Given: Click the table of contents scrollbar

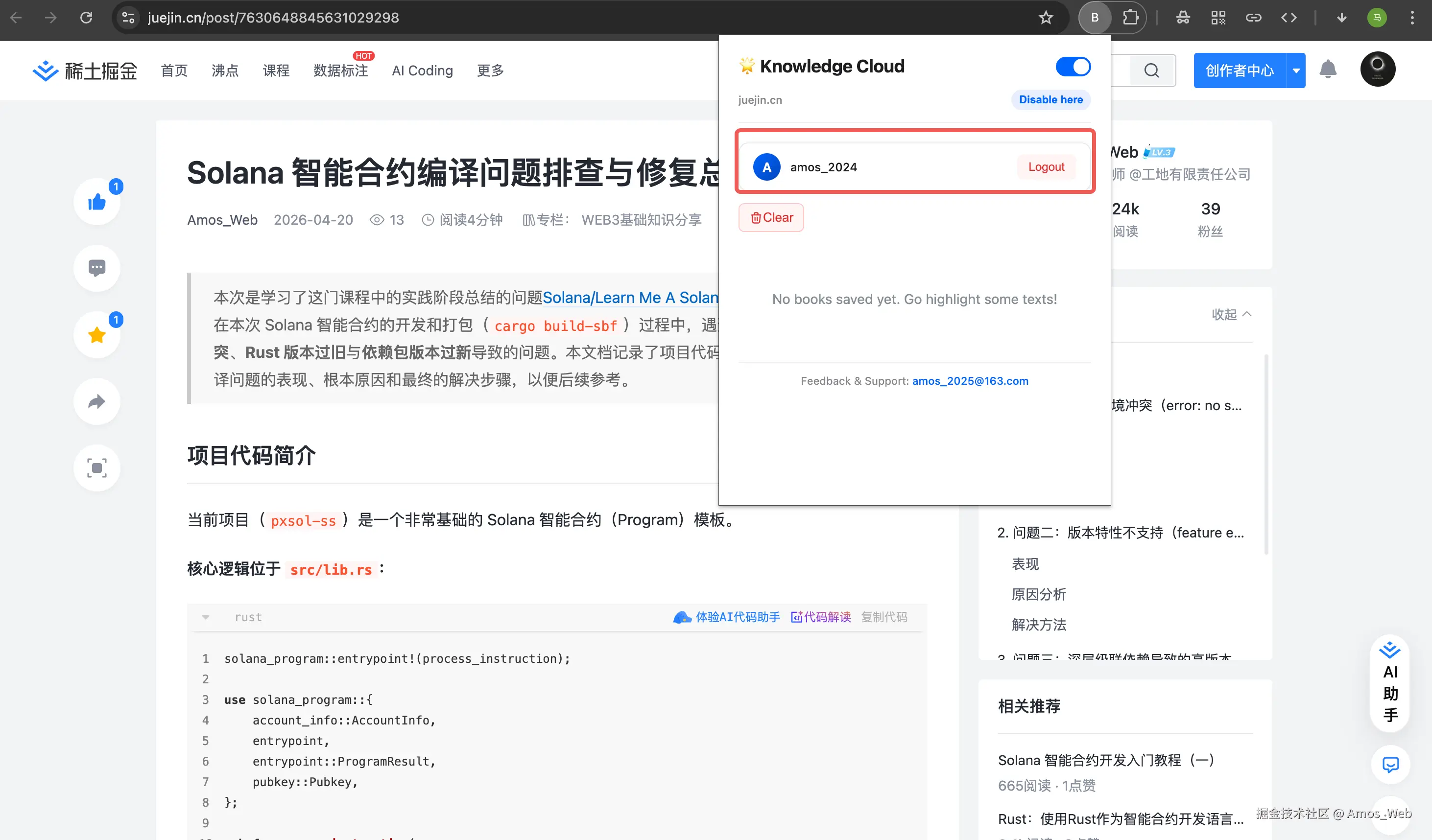Looking at the screenshot, I should click(x=1266, y=454).
